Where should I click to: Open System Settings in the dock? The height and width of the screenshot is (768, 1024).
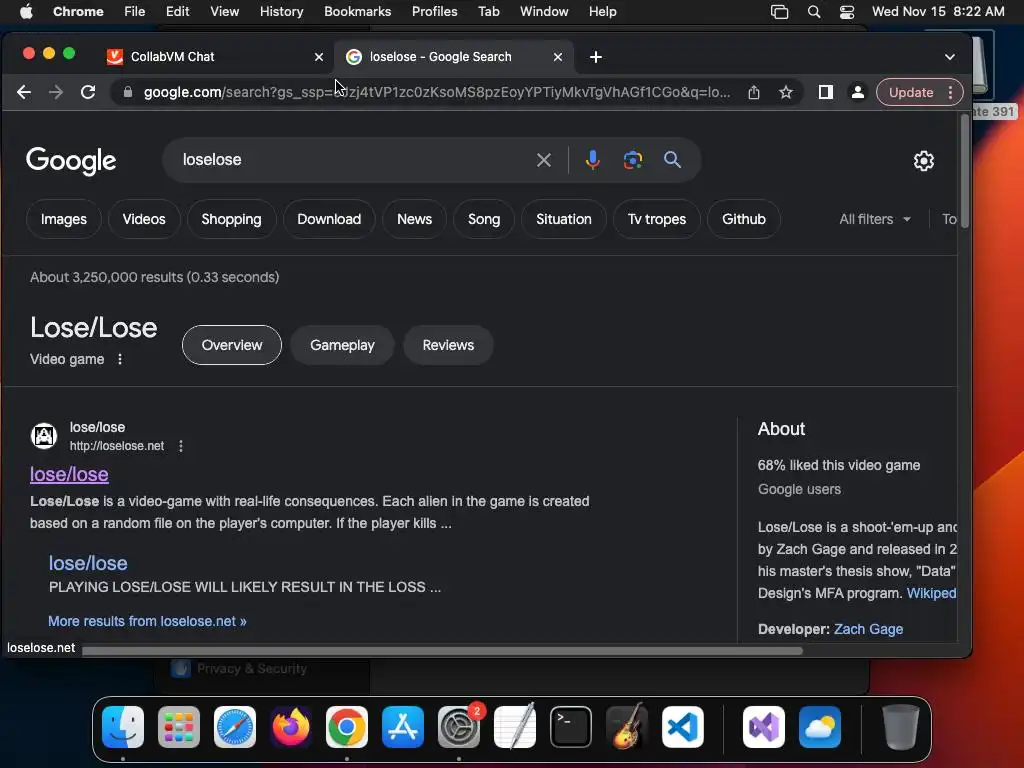[x=458, y=727]
